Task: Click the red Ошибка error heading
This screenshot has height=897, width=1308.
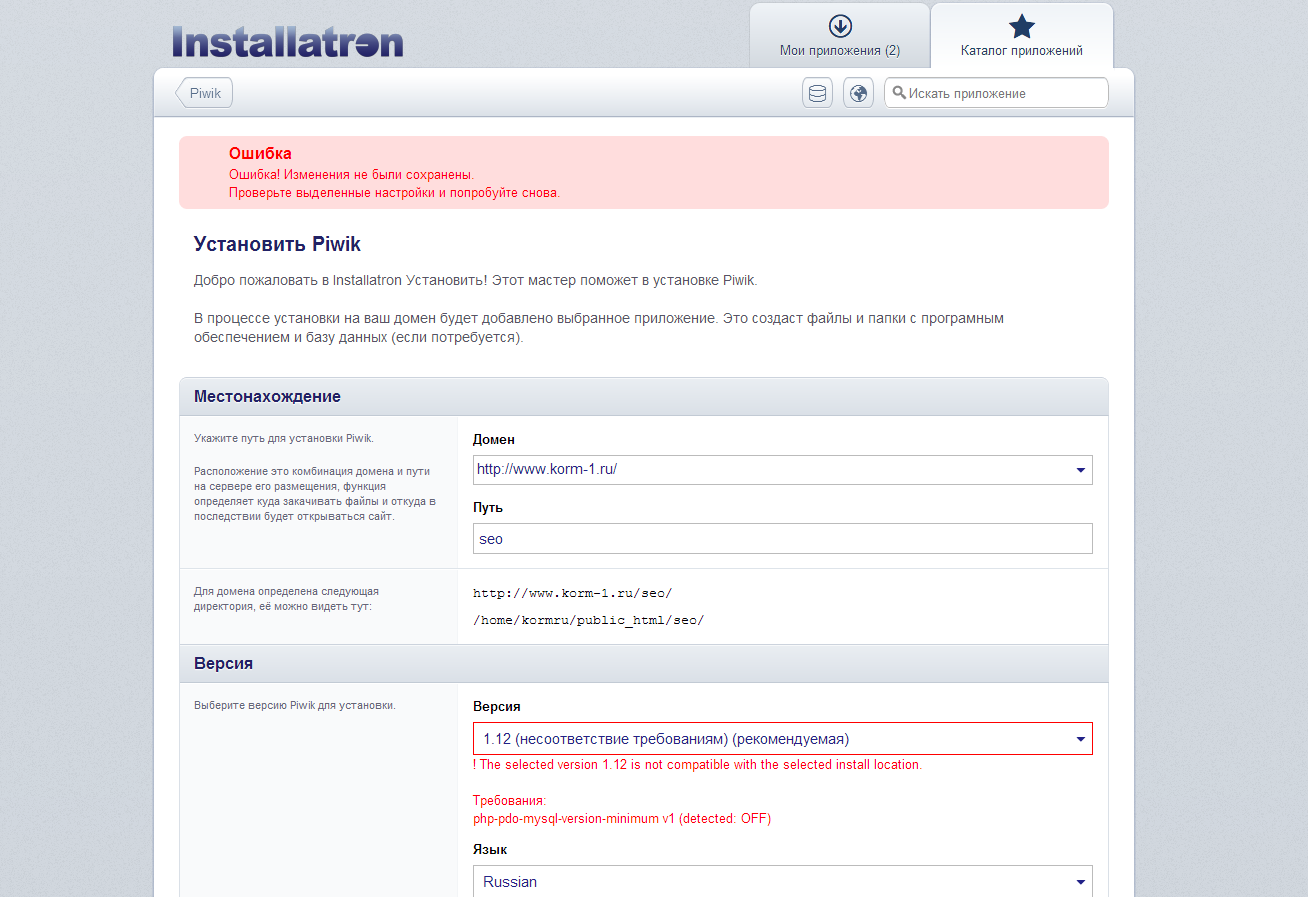Action: click(260, 154)
